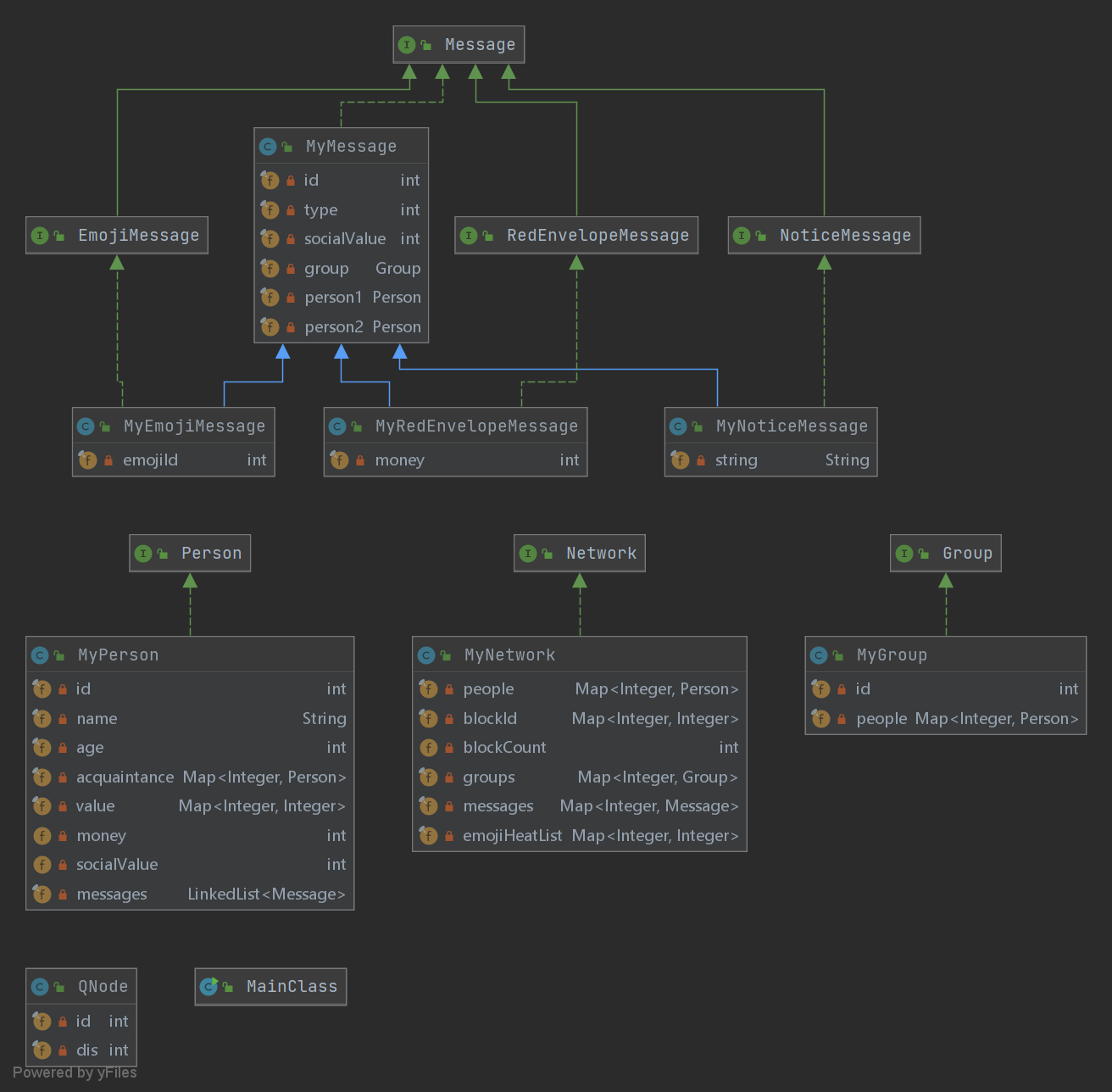Click the 'age' field in MyPerson
1112x1092 pixels.
(x=91, y=748)
